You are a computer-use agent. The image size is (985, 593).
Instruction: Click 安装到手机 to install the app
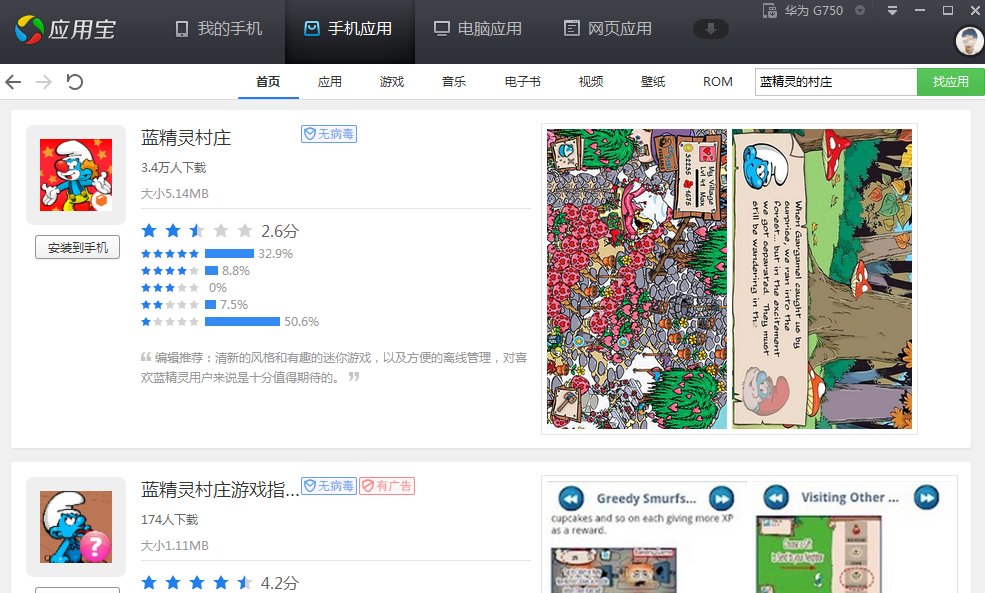point(77,247)
